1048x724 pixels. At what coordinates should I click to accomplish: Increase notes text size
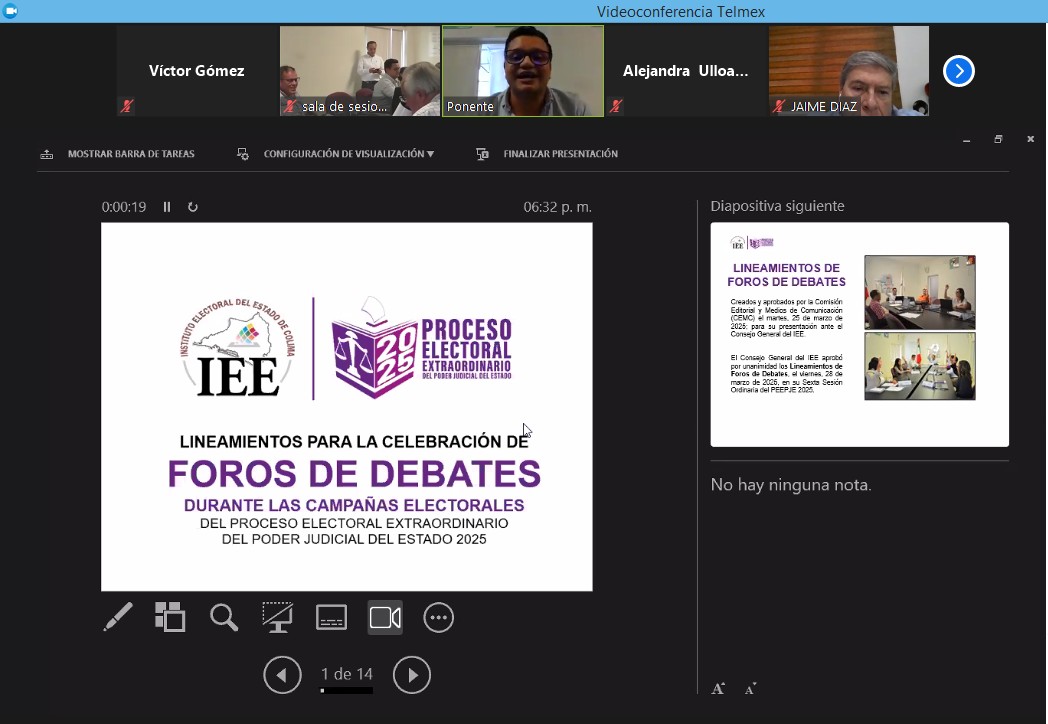pos(718,689)
